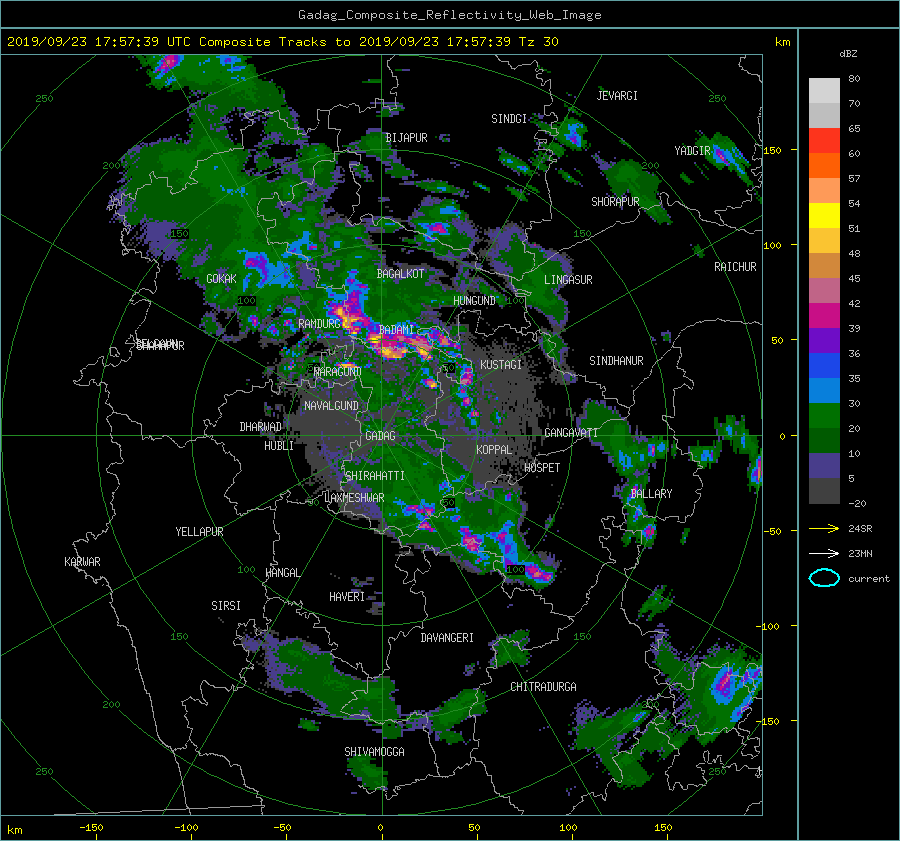This screenshot has width=900, height=841.
Task: Click the -150 tick on bottom axis
Action: pos(91,827)
